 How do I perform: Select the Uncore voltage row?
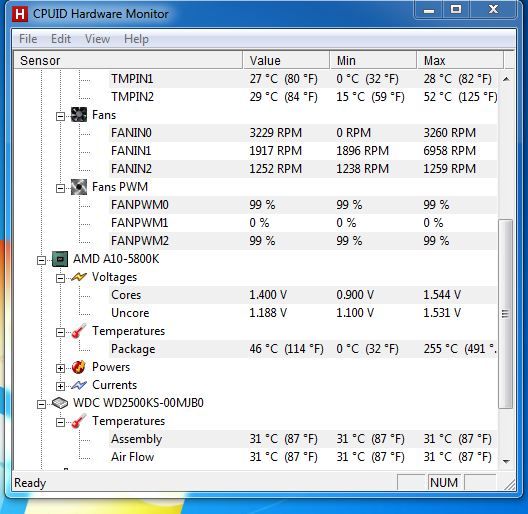pos(303,313)
